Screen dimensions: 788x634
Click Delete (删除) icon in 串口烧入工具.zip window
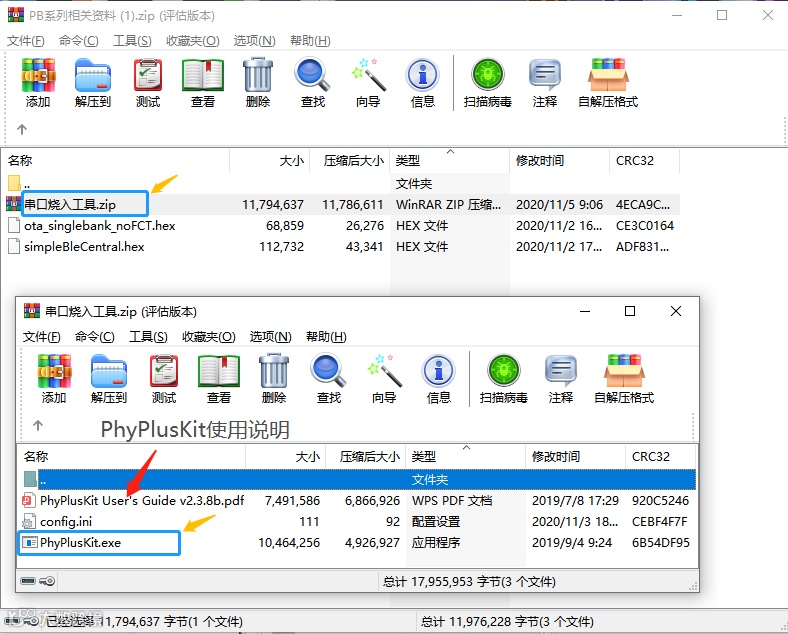274,379
